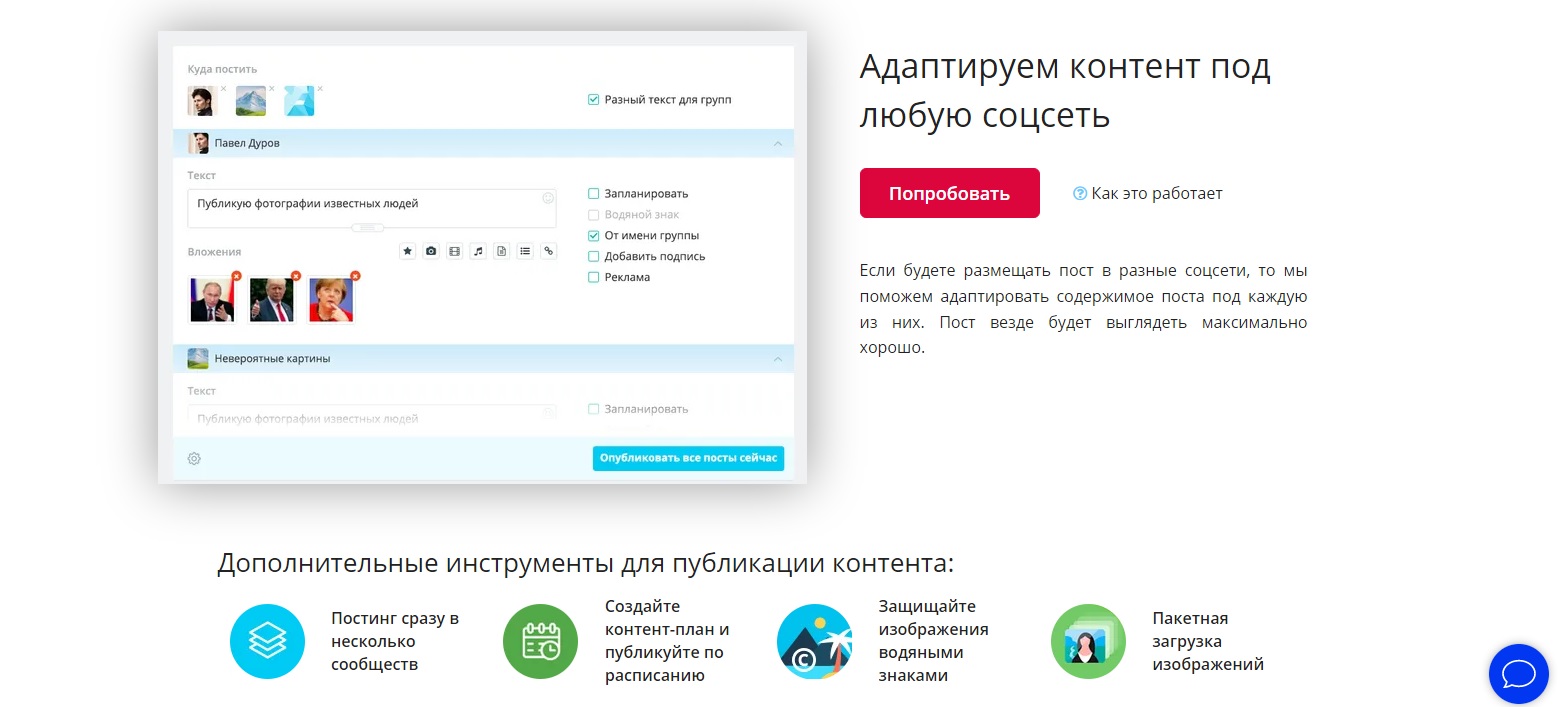
Task: Uncheck "Разный текст для групп" checkbox
Action: point(594,100)
